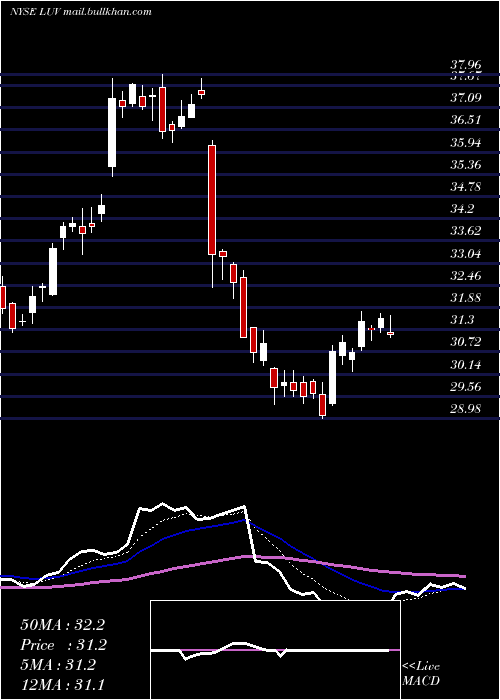500x700 pixels.
Task: Select the 29.56 price axis label
Action: [466, 386]
